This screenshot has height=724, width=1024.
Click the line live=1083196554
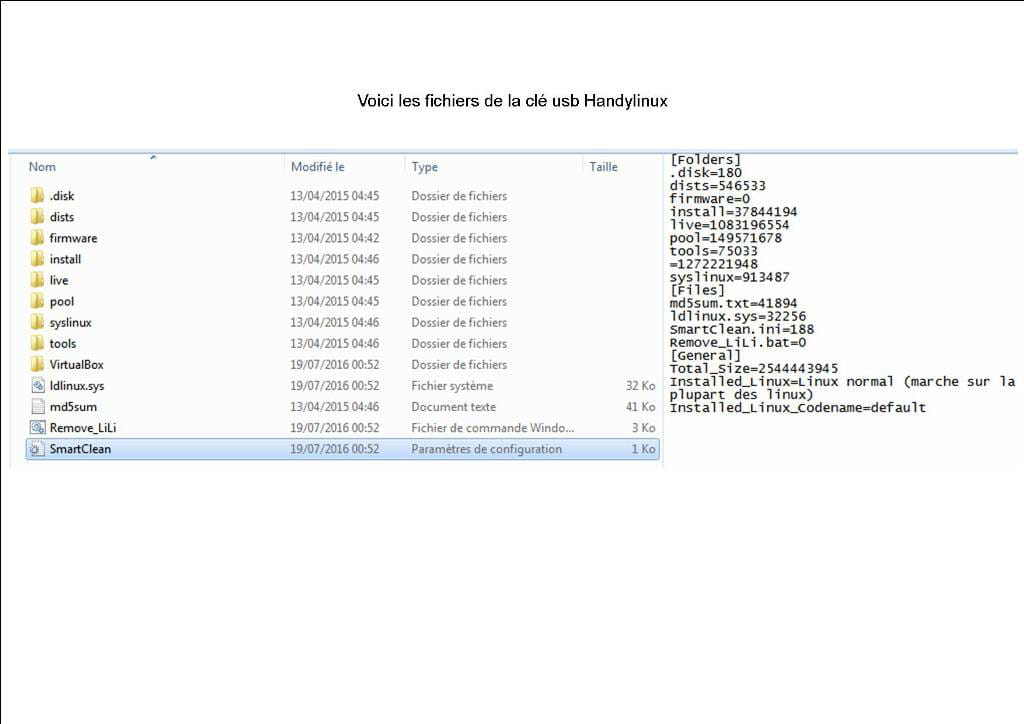729,225
